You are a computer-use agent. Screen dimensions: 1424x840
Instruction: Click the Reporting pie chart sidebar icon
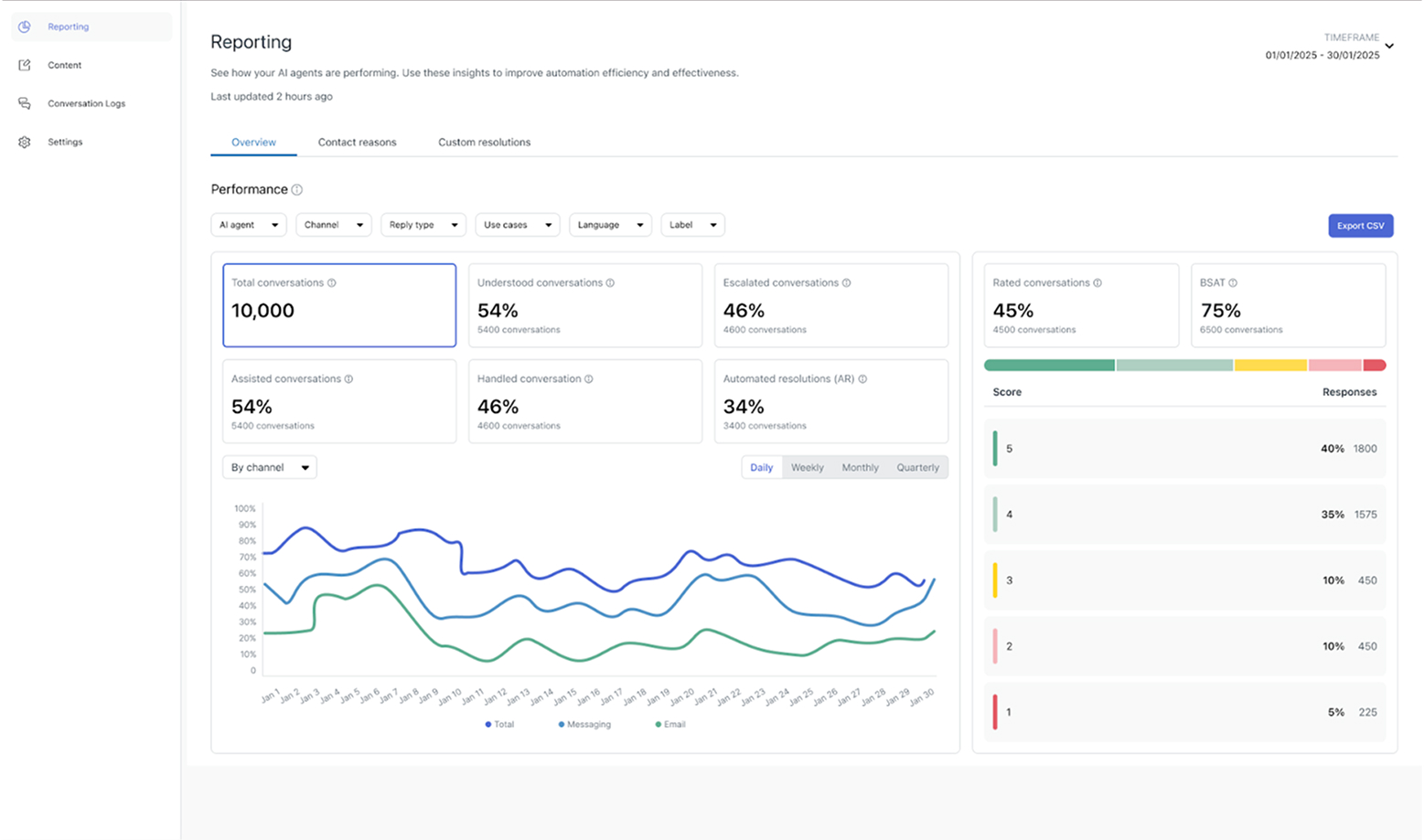pos(25,27)
